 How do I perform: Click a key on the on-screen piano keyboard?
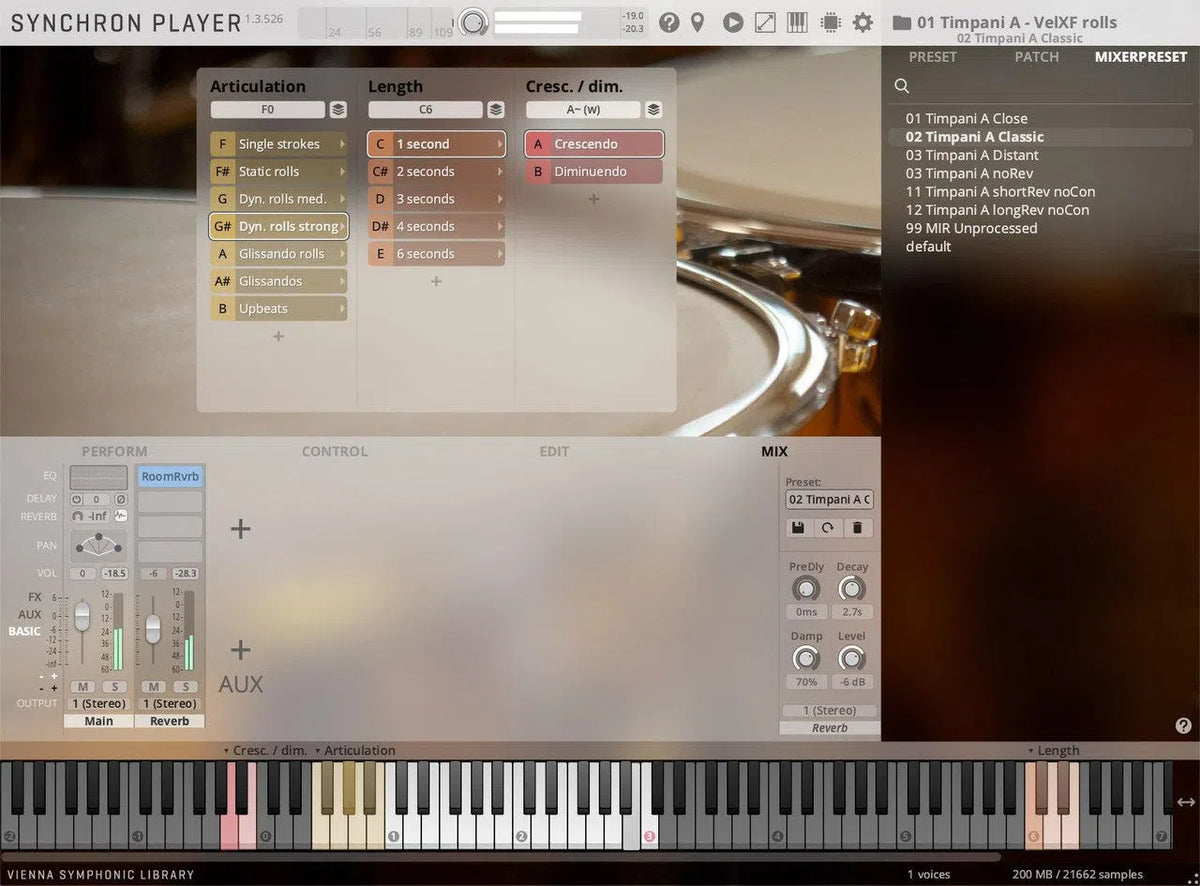point(400,830)
